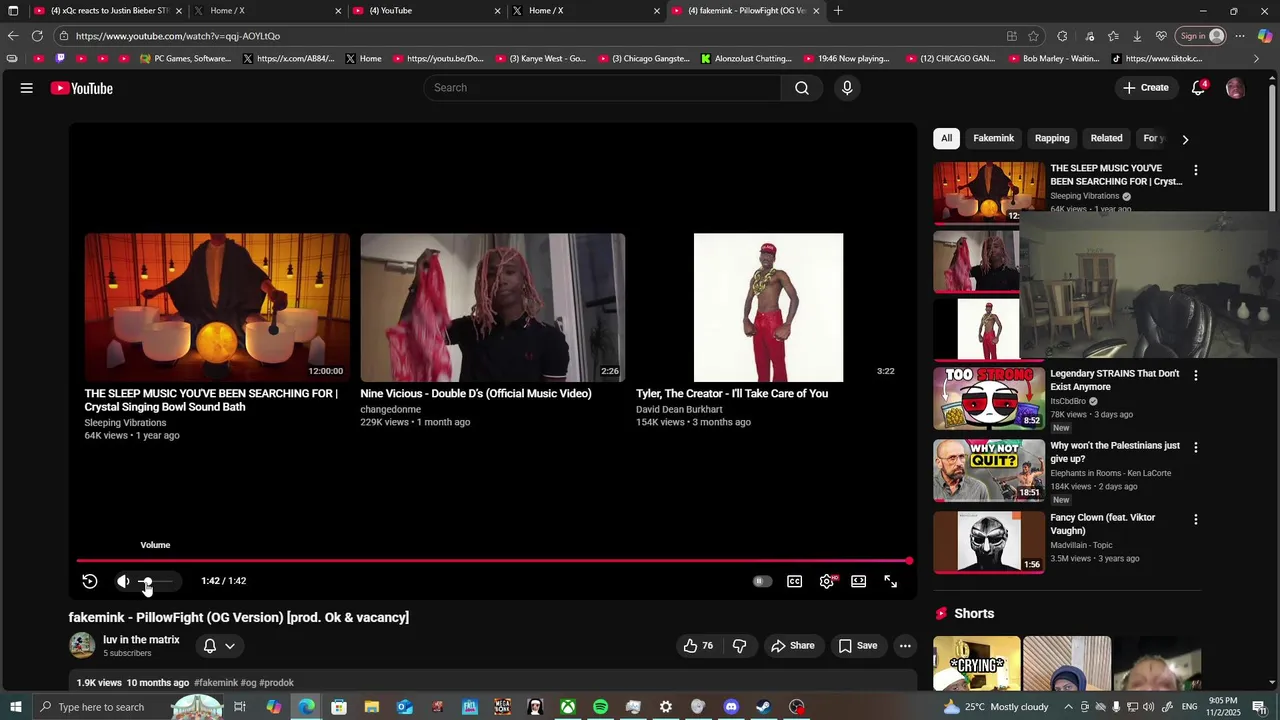Viewport: 1280px width, 720px height.
Task: Go to YouTube home via logo
Action: coord(82,88)
